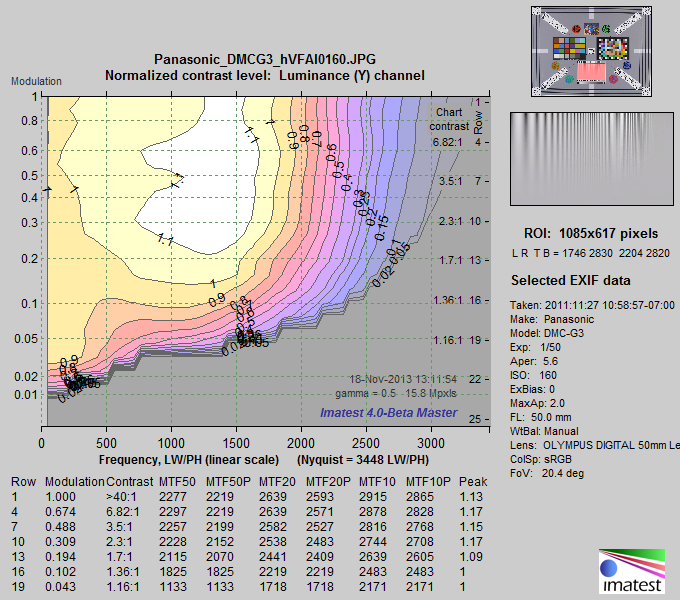The height and width of the screenshot is (600, 680).
Task: Click modulation value 0.309 in row 10
Action: click(x=60, y=542)
